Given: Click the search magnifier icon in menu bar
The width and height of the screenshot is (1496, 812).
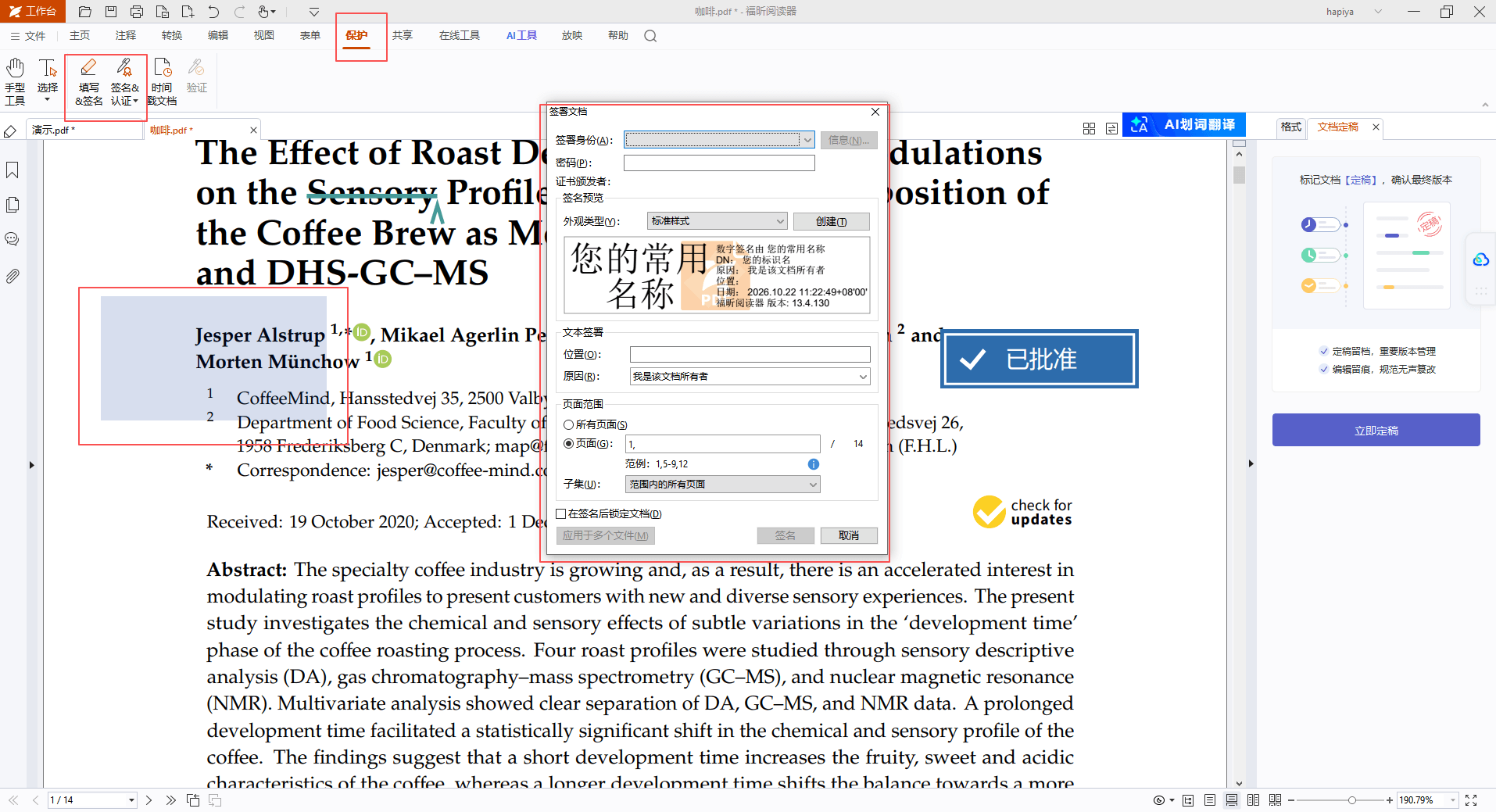Looking at the screenshot, I should [650, 36].
